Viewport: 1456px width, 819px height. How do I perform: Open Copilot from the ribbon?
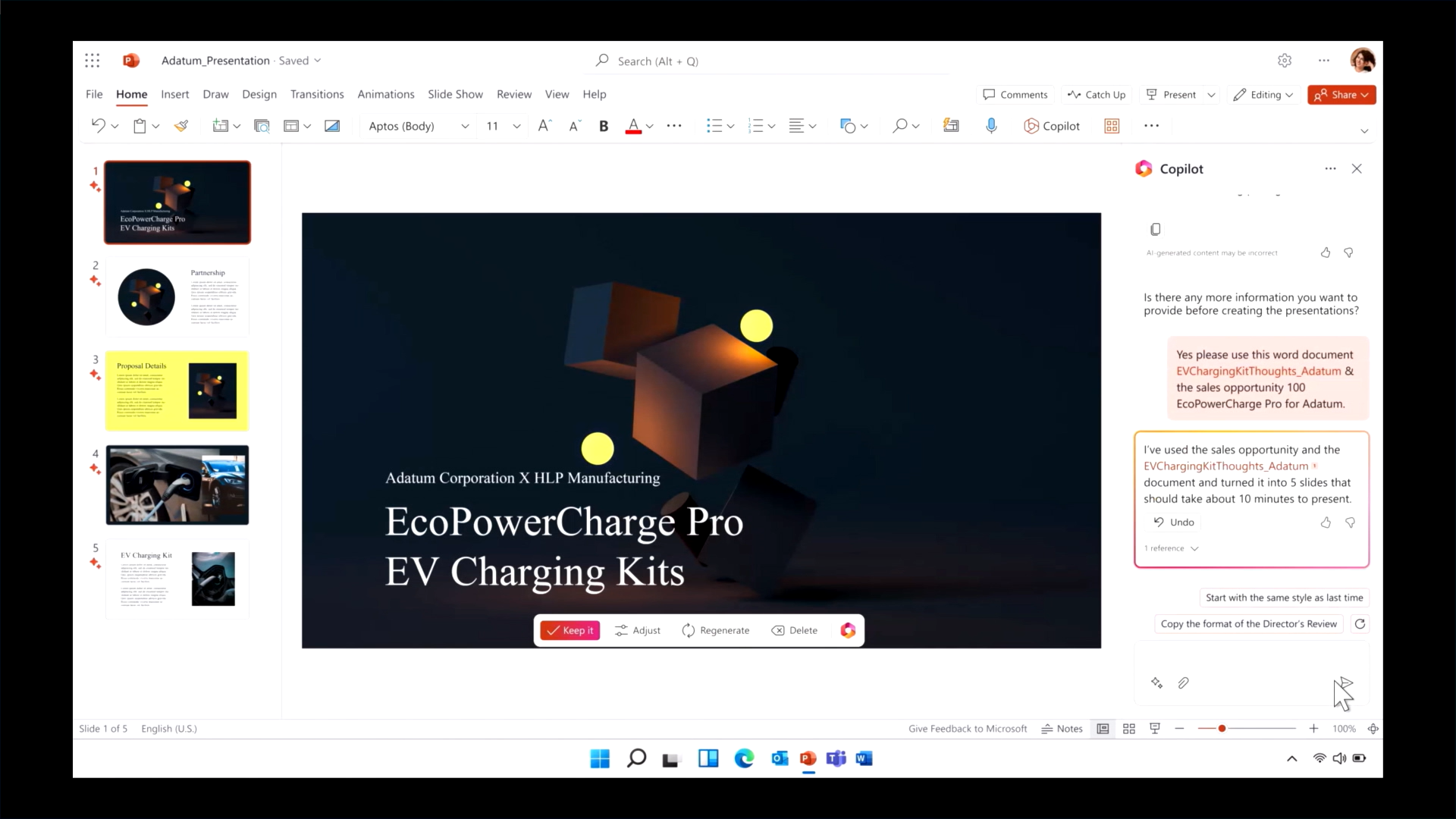(x=1052, y=126)
